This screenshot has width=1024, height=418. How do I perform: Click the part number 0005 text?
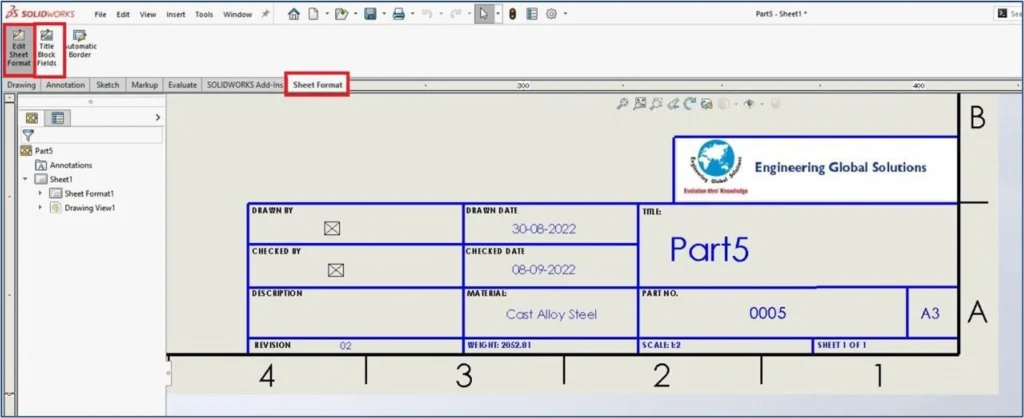767,314
